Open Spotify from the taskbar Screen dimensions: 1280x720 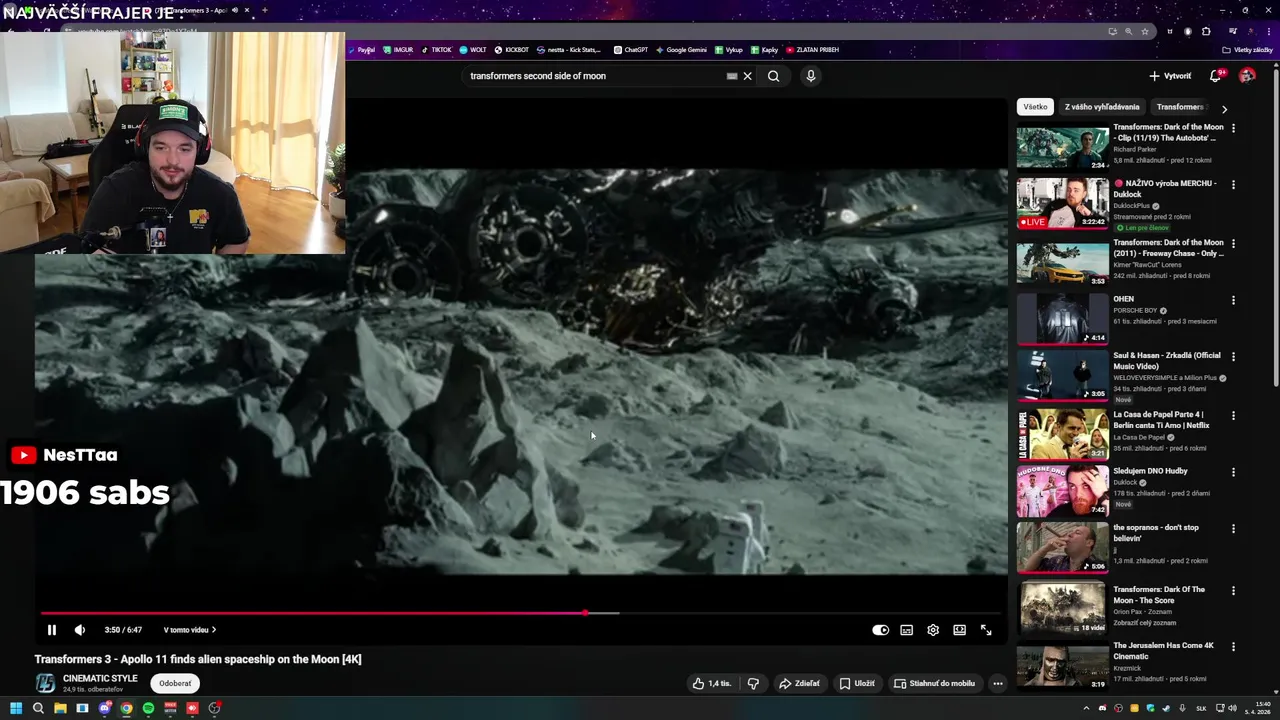[x=148, y=708]
